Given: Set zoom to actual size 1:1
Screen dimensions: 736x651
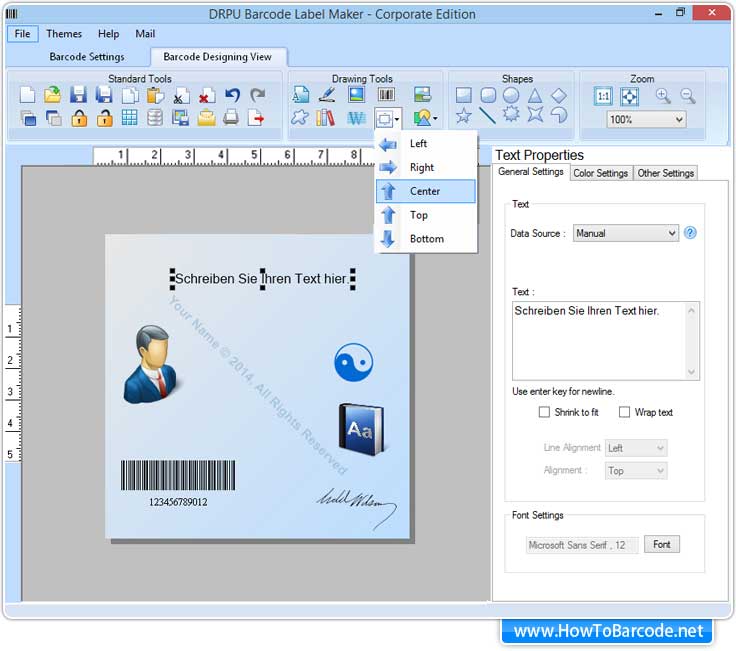Looking at the screenshot, I should pyautogui.click(x=603, y=96).
